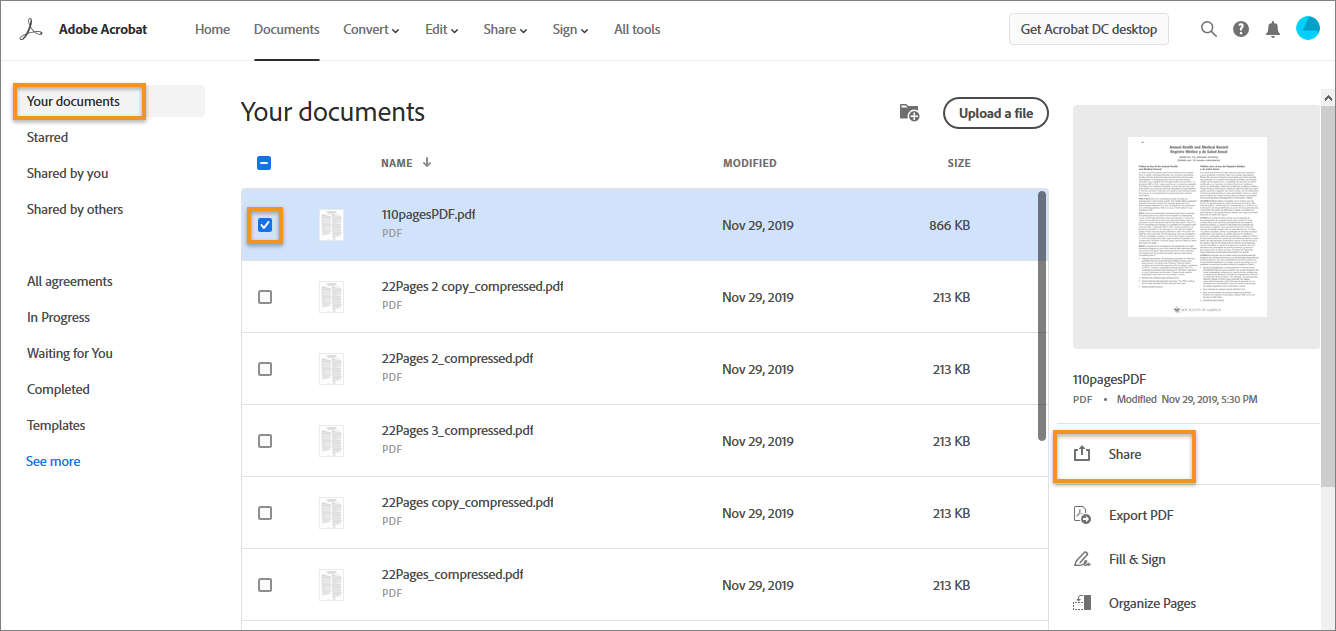The image size is (1336, 631).
Task: Toggle the select-all checkbox in the header
Action: pyautogui.click(x=265, y=163)
